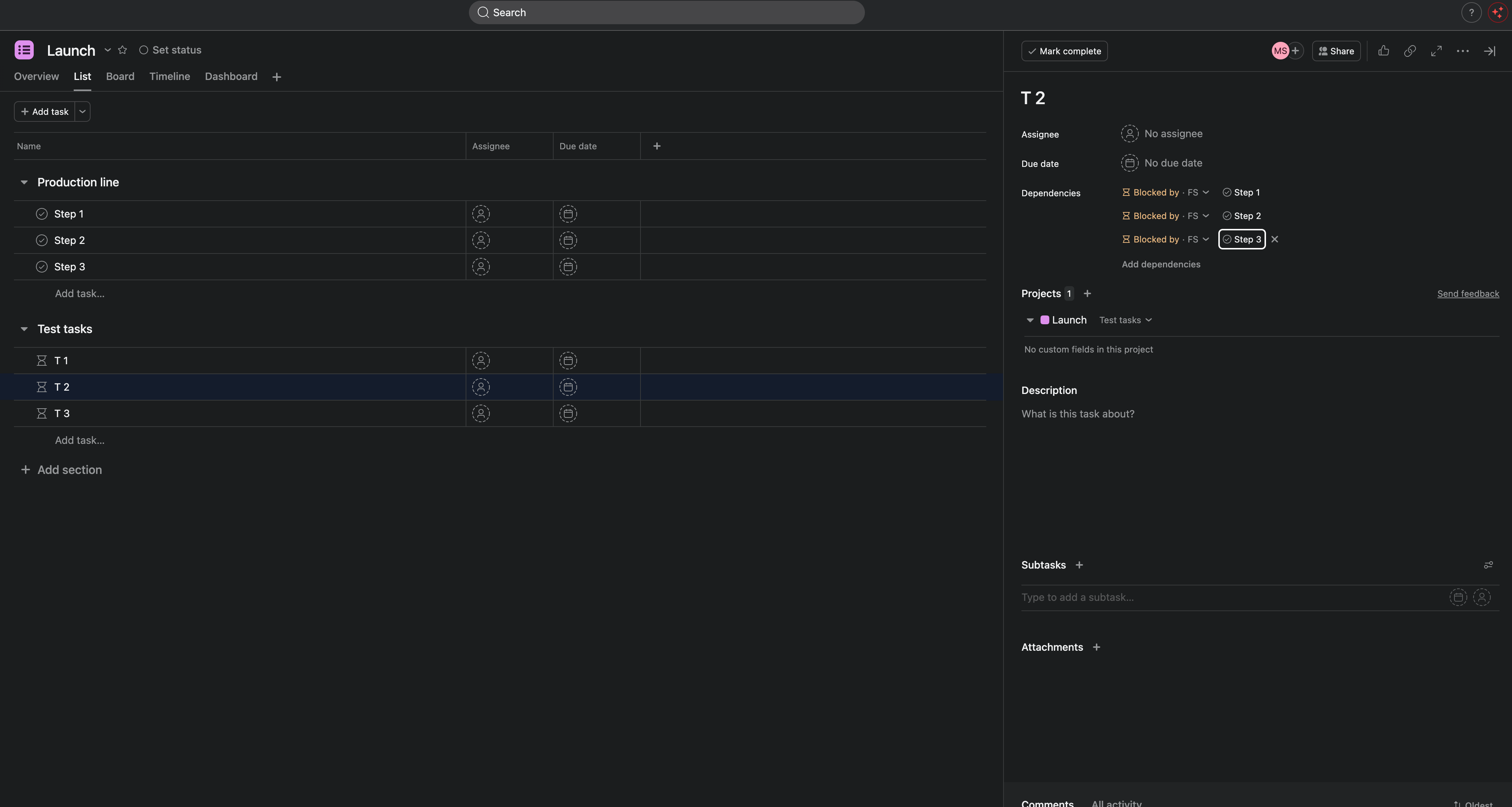The image size is (1512, 807).
Task: Toggle the Set status circle
Action: point(143,50)
